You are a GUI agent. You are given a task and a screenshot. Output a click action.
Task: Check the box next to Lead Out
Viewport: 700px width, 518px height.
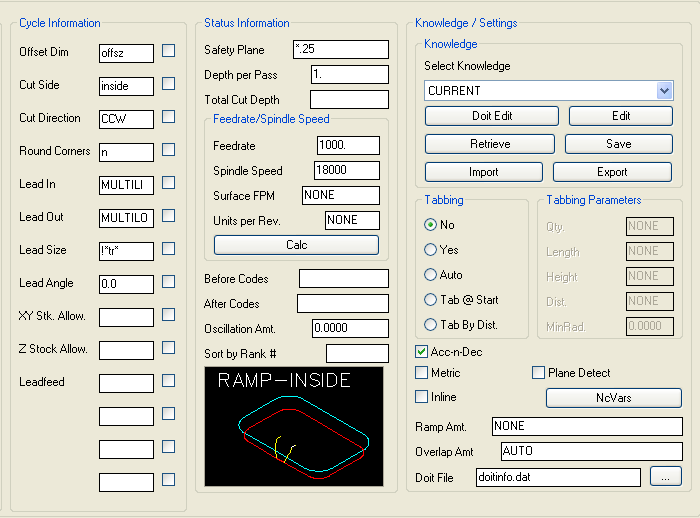click(168, 216)
